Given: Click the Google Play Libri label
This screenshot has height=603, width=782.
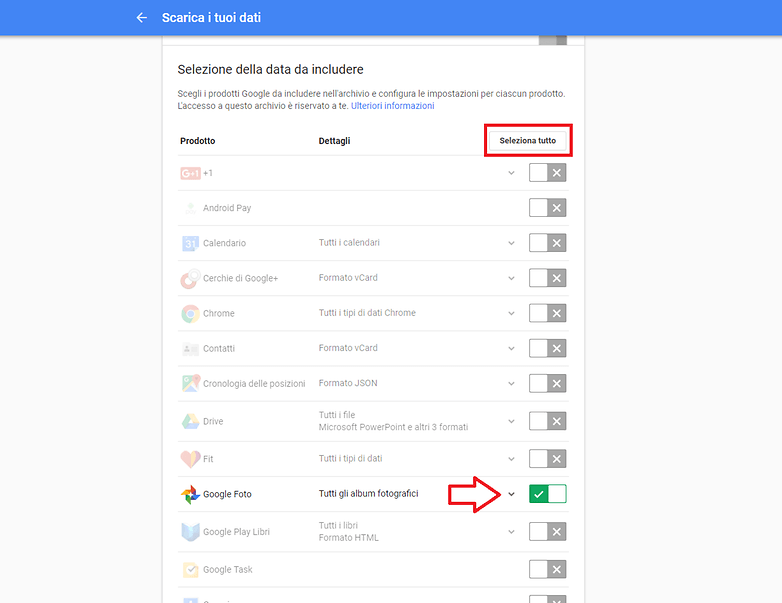Looking at the screenshot, I should 236,532.
